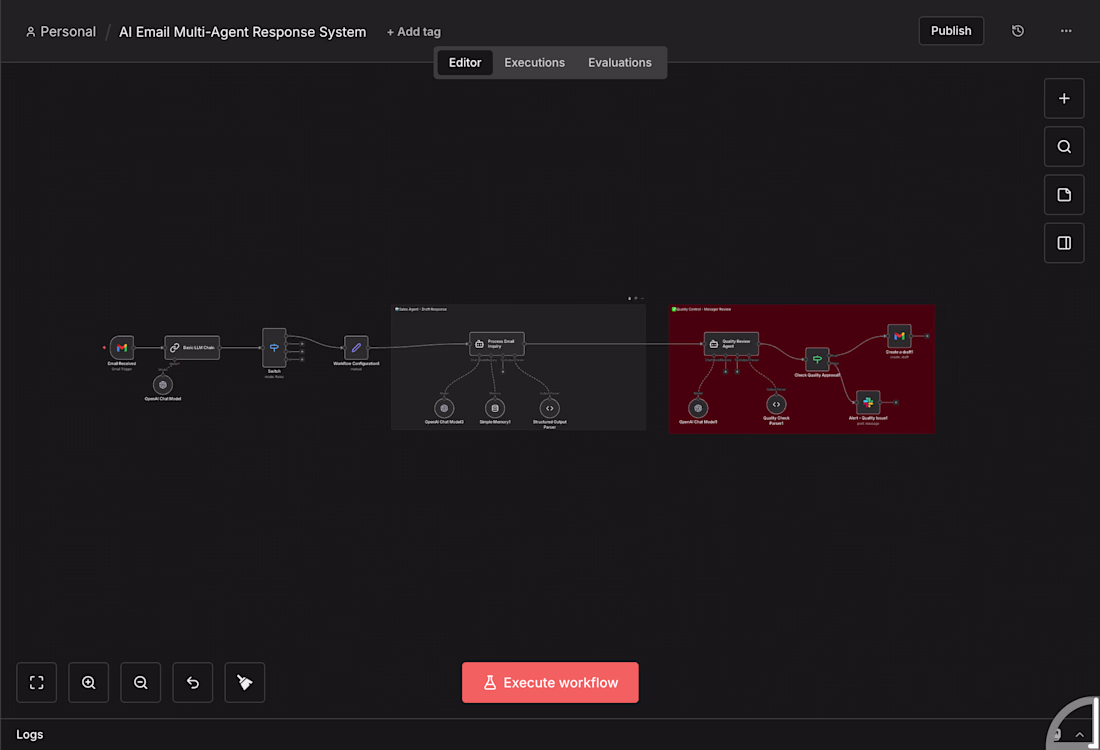This screenshot has height=750, width=1100.
Task: Select the OpenAI Chat Model3 sub-node
Action: (444, 408)
